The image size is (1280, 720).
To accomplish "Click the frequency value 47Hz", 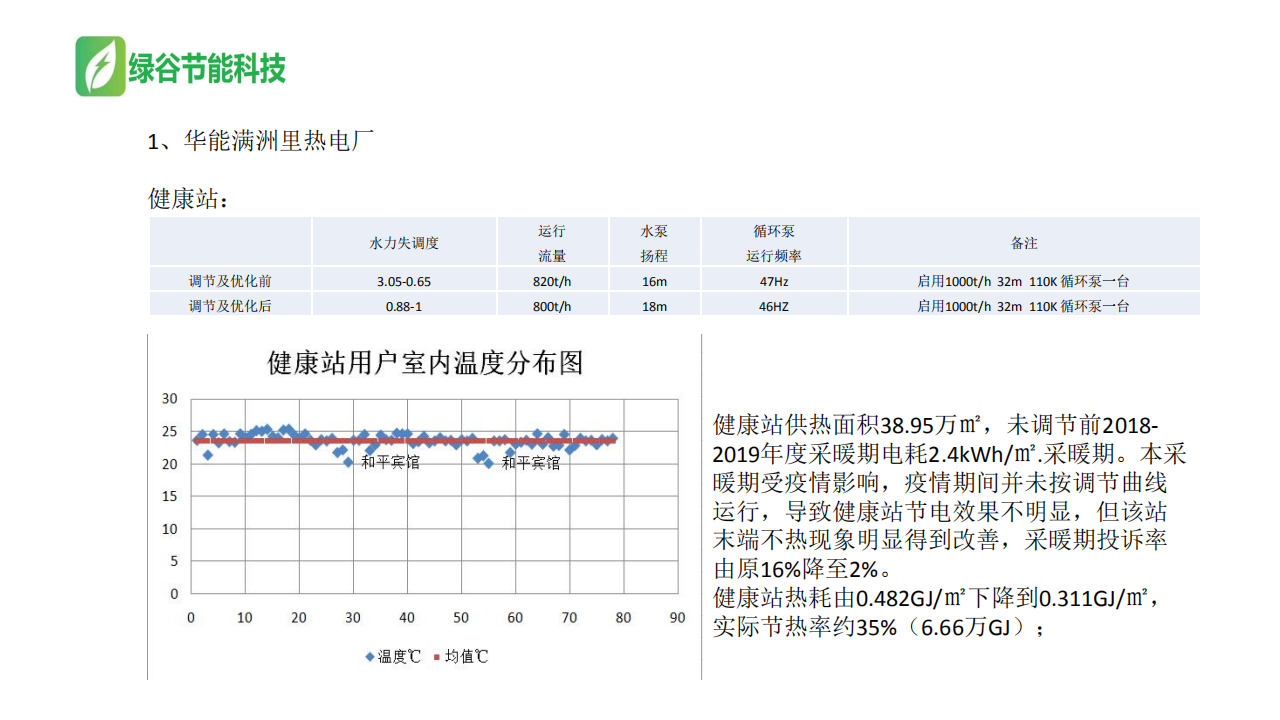I will (x=774, y=282).
